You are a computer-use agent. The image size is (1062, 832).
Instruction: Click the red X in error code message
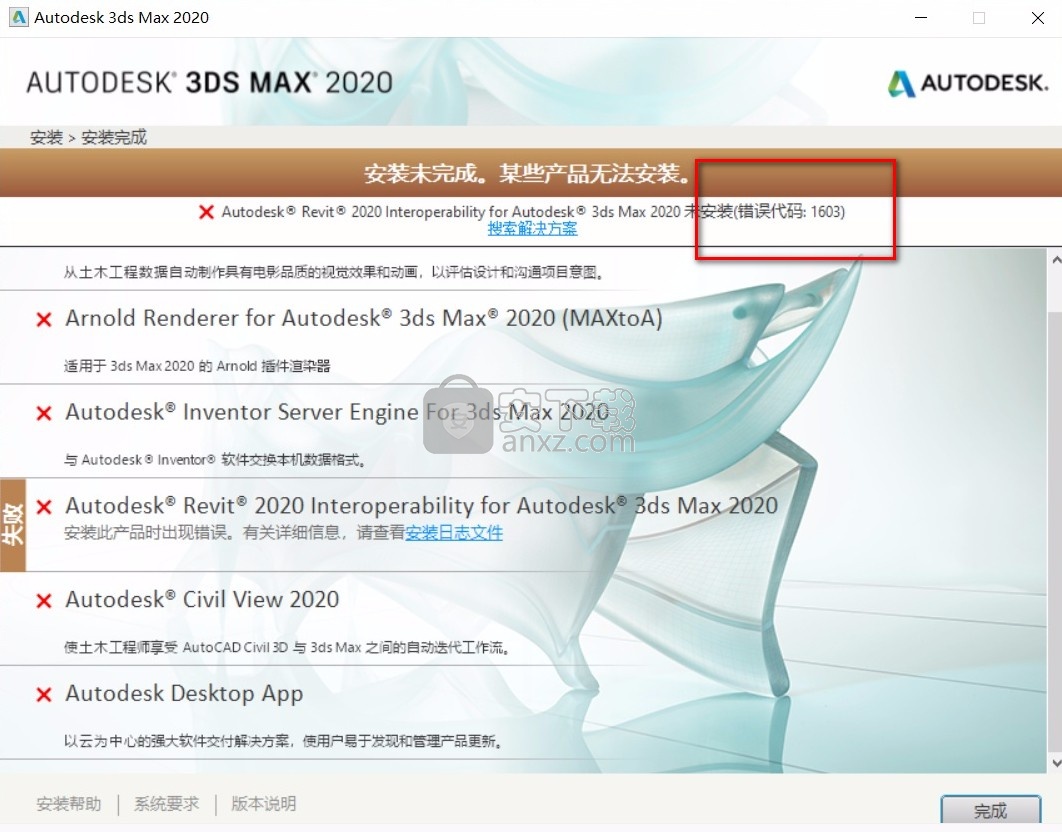[207, 212]
